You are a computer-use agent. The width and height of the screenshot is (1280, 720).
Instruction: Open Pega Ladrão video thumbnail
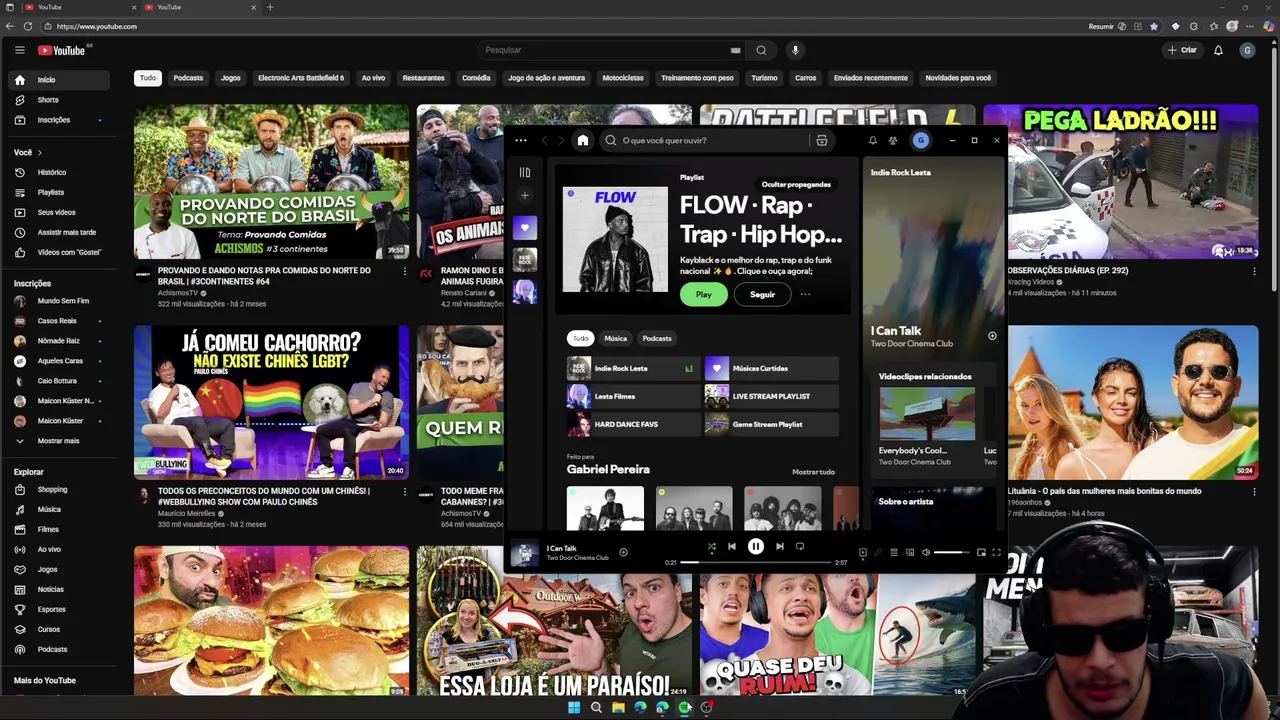click(1120, 181)
